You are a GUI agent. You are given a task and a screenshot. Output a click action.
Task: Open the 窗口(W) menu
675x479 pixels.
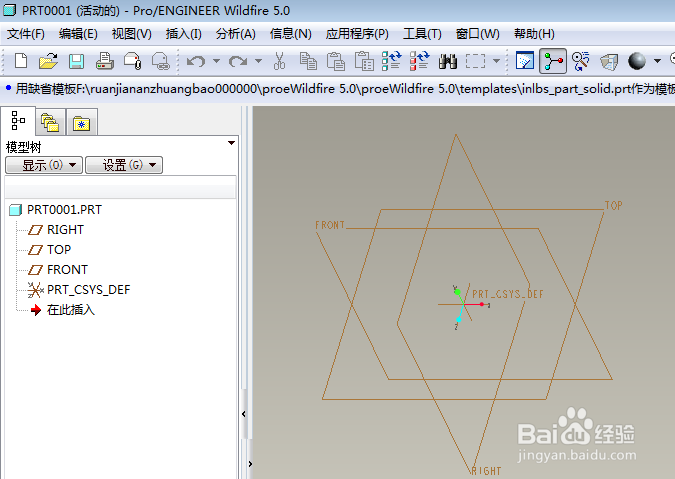[x=477, y=34]
